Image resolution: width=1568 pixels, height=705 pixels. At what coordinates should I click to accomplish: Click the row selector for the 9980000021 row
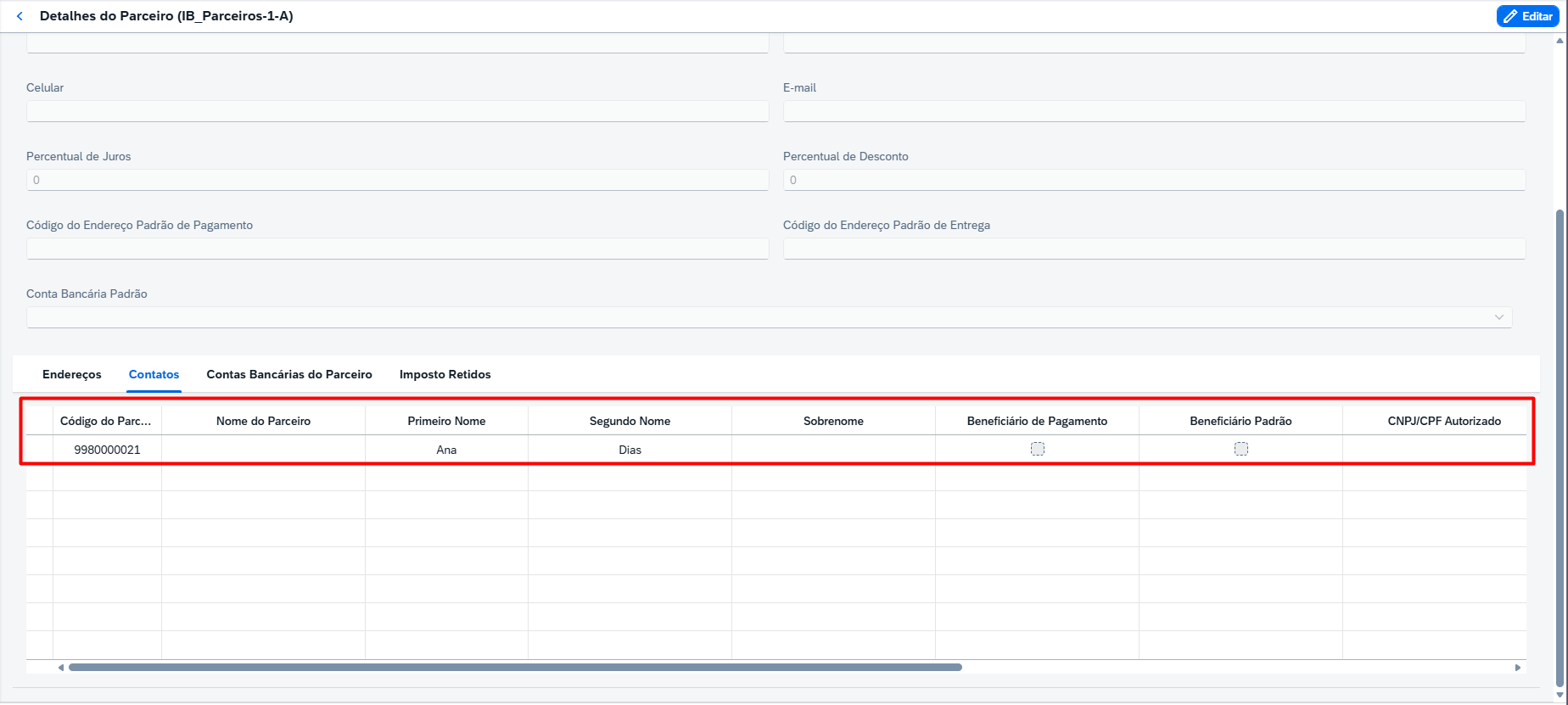pyautogui.click(x=39, y=450)
